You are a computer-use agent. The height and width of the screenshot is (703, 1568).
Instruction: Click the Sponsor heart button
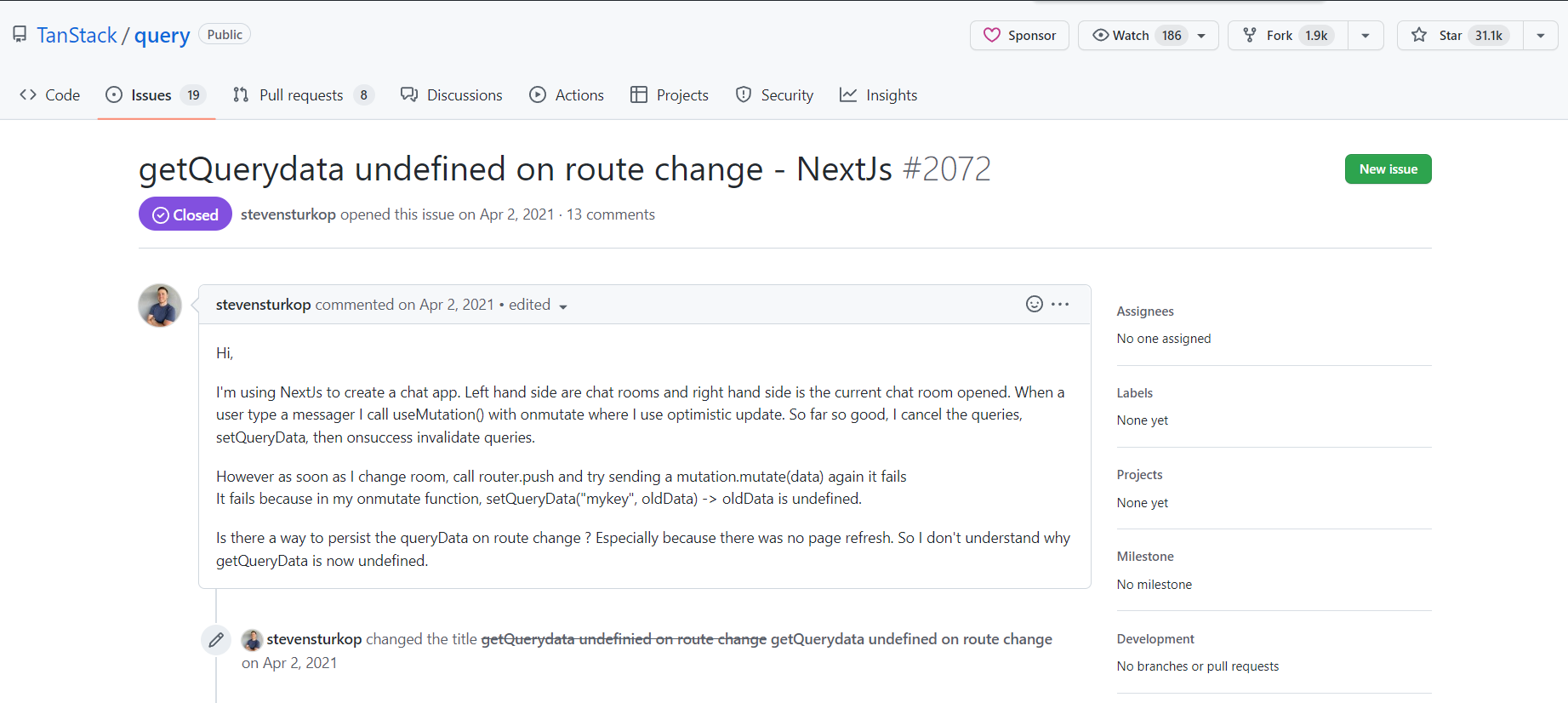(1019, 35)
